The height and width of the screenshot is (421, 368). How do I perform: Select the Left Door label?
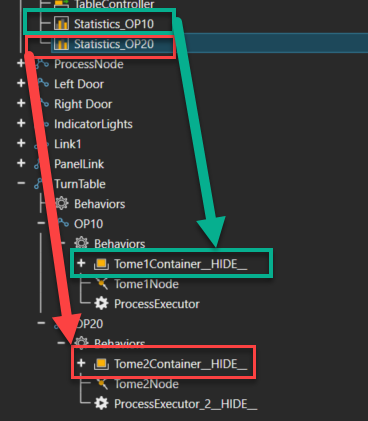click(x=79, y=84)
